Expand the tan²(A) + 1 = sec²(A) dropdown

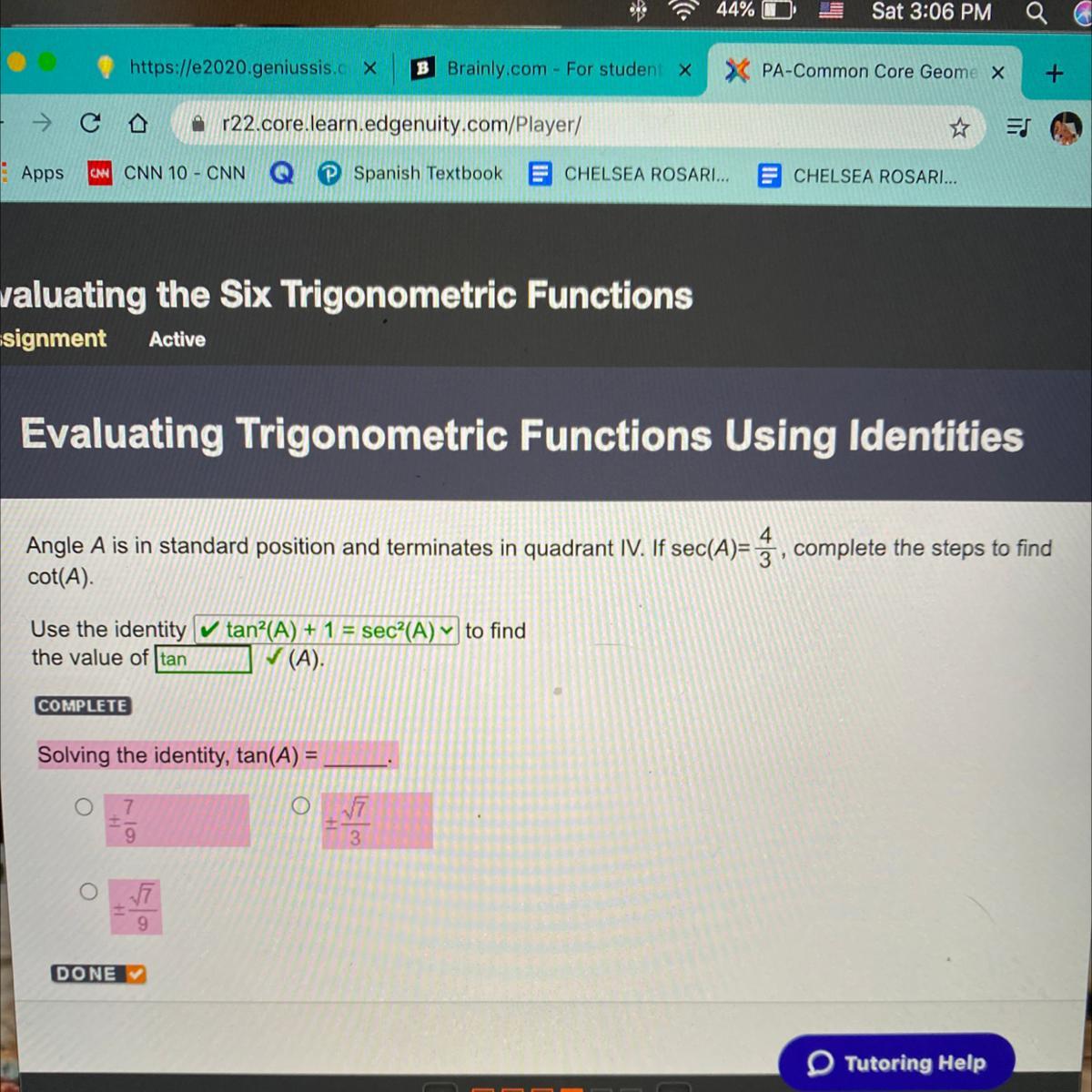(327, 630)
